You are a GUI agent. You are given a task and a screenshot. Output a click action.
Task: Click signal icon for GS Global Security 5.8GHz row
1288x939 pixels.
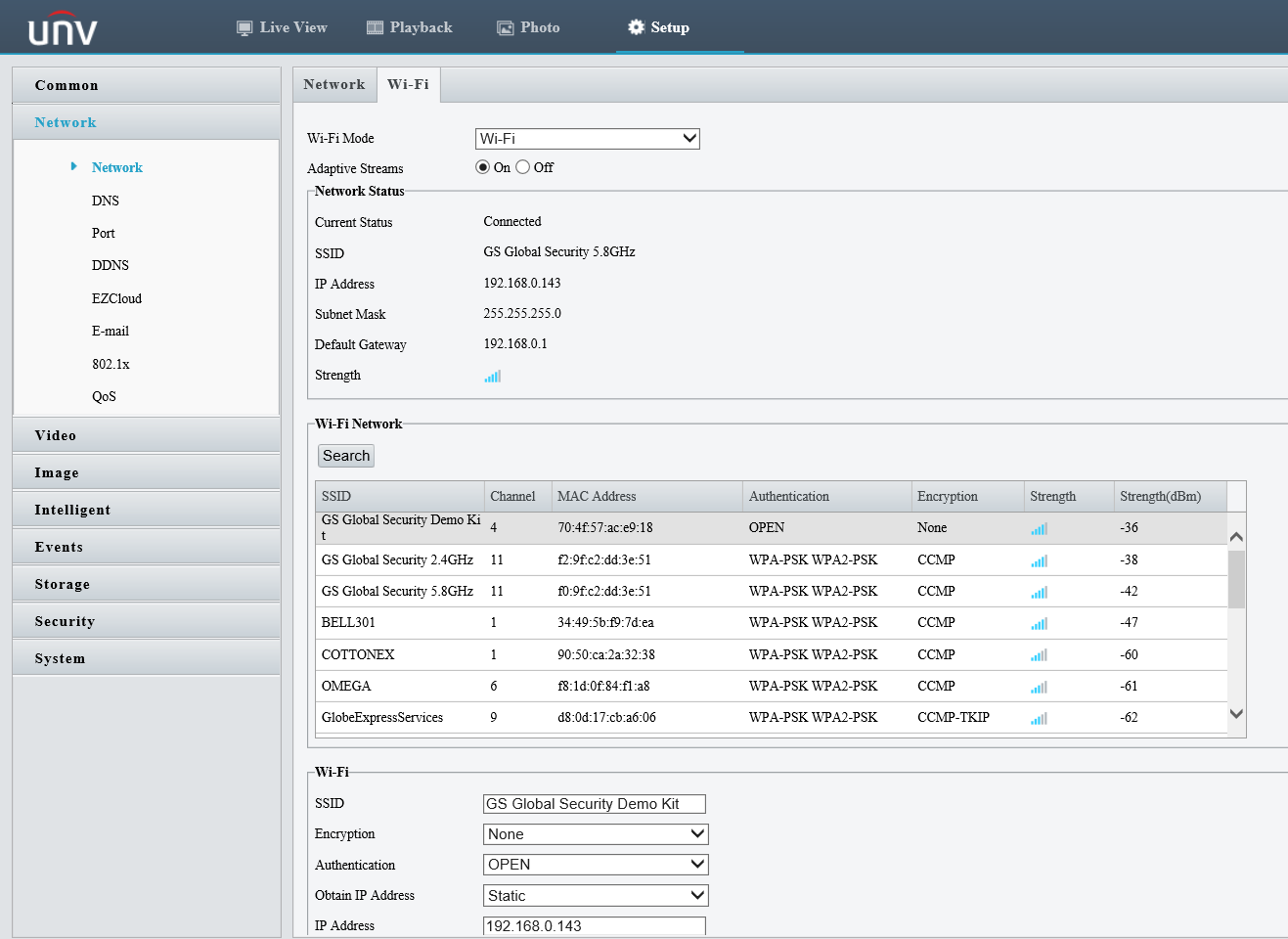1039,592
